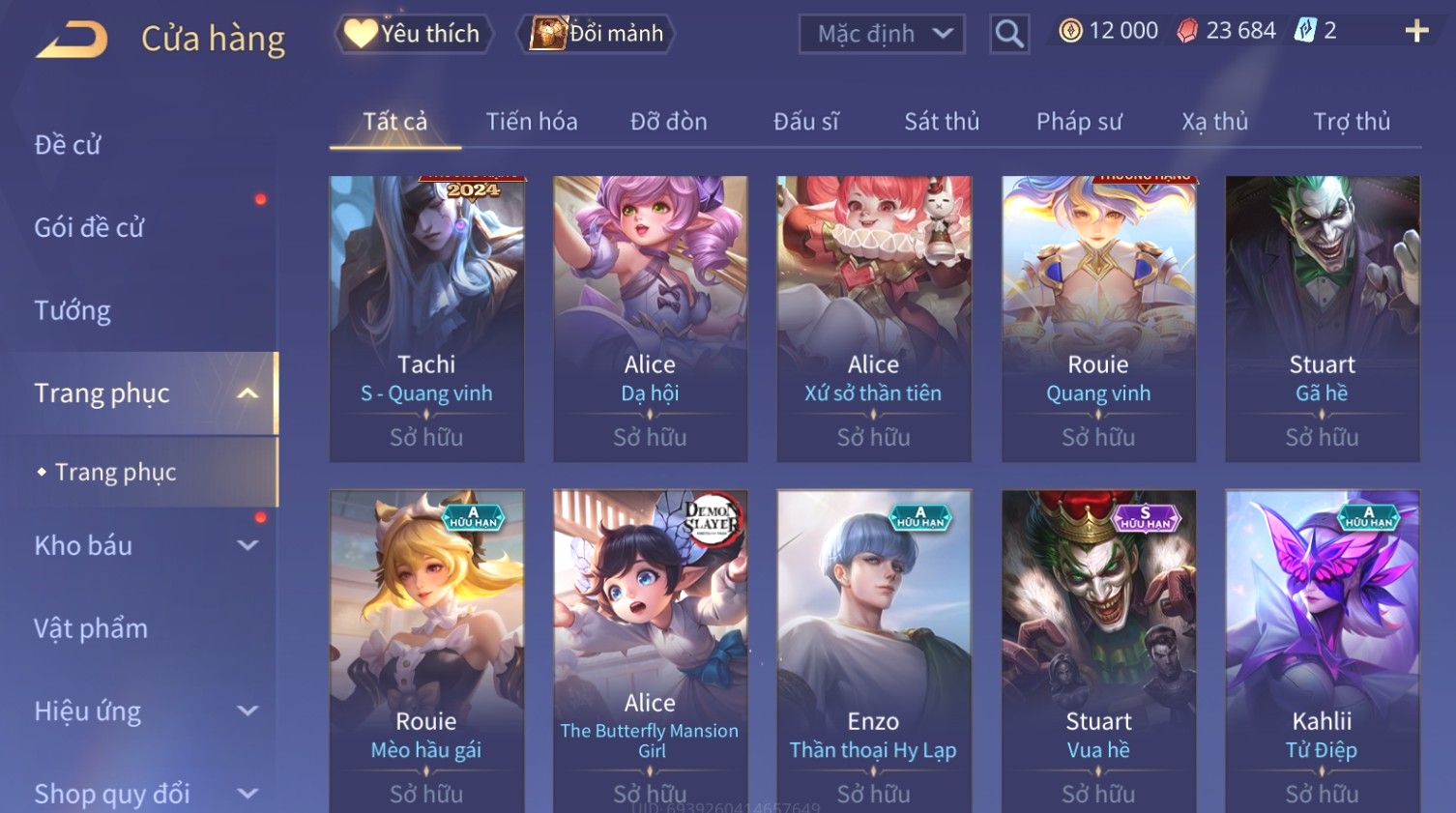1456x813 pixels.
Task: Collapse the Trang phục sidebar section
Action: coord(248,393)
